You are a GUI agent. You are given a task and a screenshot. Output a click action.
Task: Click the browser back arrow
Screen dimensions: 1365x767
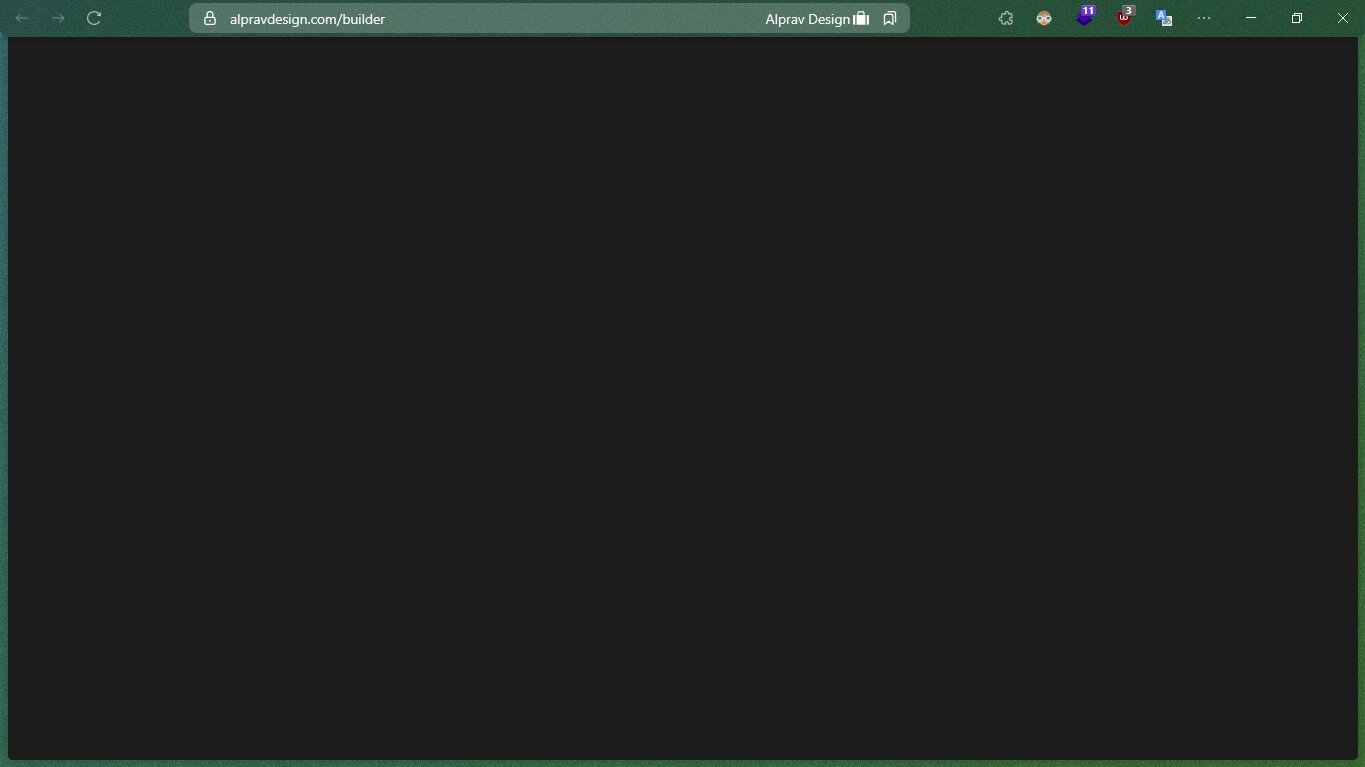22,18
